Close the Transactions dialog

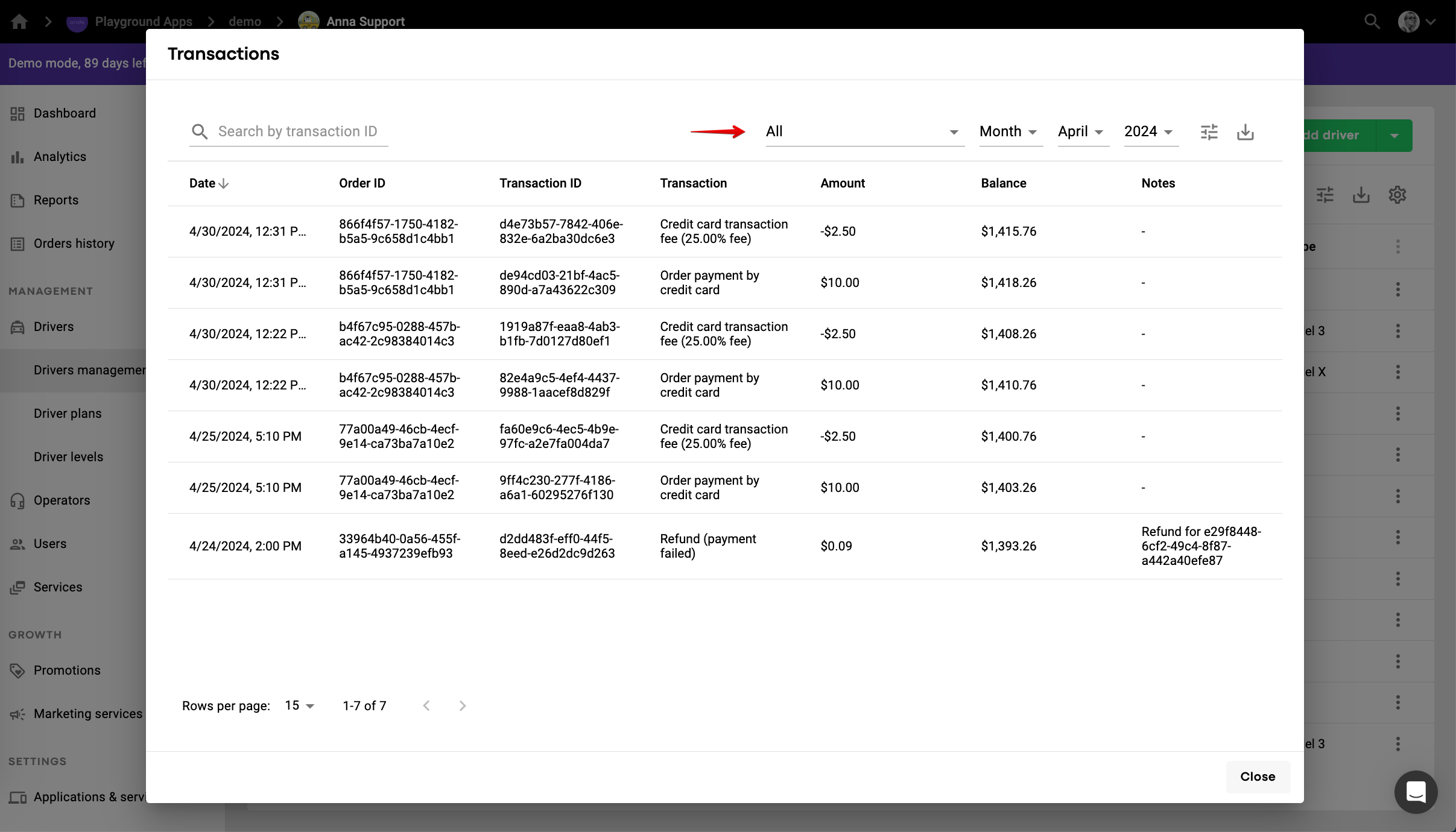(x=1257, y=777)
